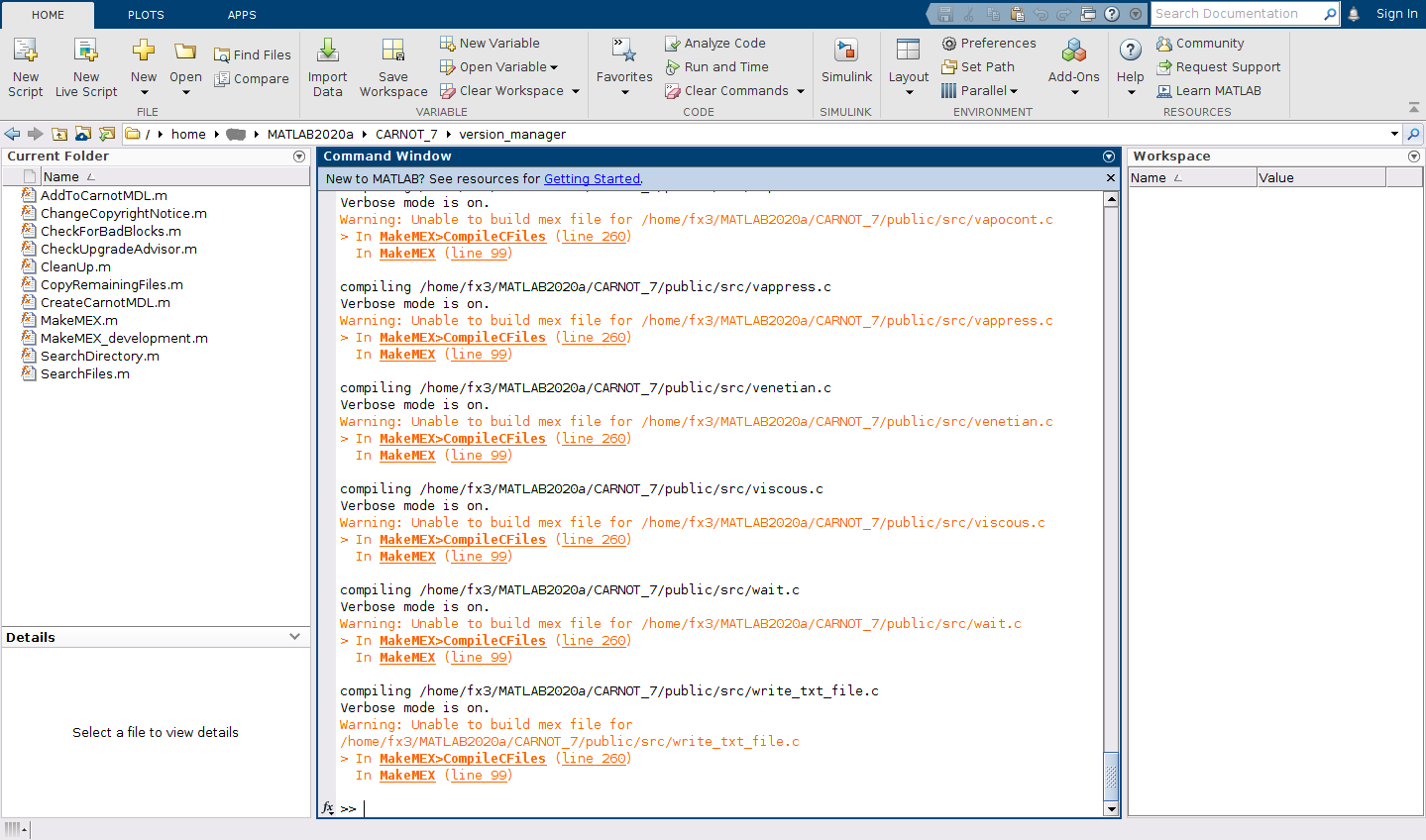Switch to the PLOTS tab
The image size is (1426, 840).
[x=146, y=15]
